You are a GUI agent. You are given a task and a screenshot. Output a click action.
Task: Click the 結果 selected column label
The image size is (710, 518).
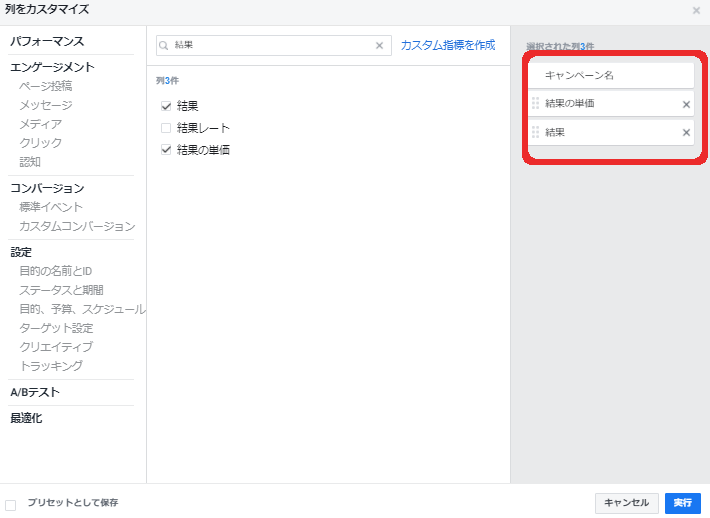point(555,132)
